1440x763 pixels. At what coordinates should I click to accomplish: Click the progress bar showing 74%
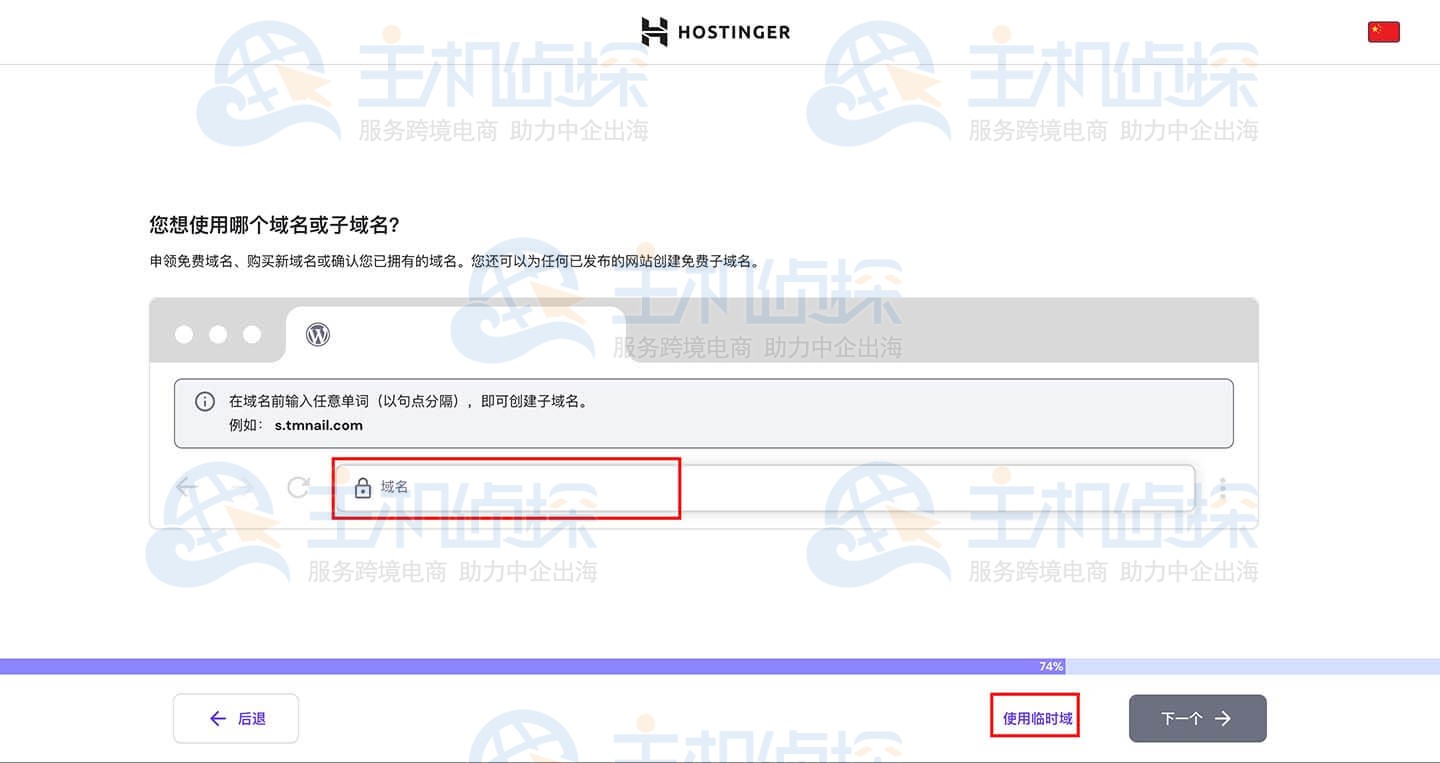tap(1049, 665)
